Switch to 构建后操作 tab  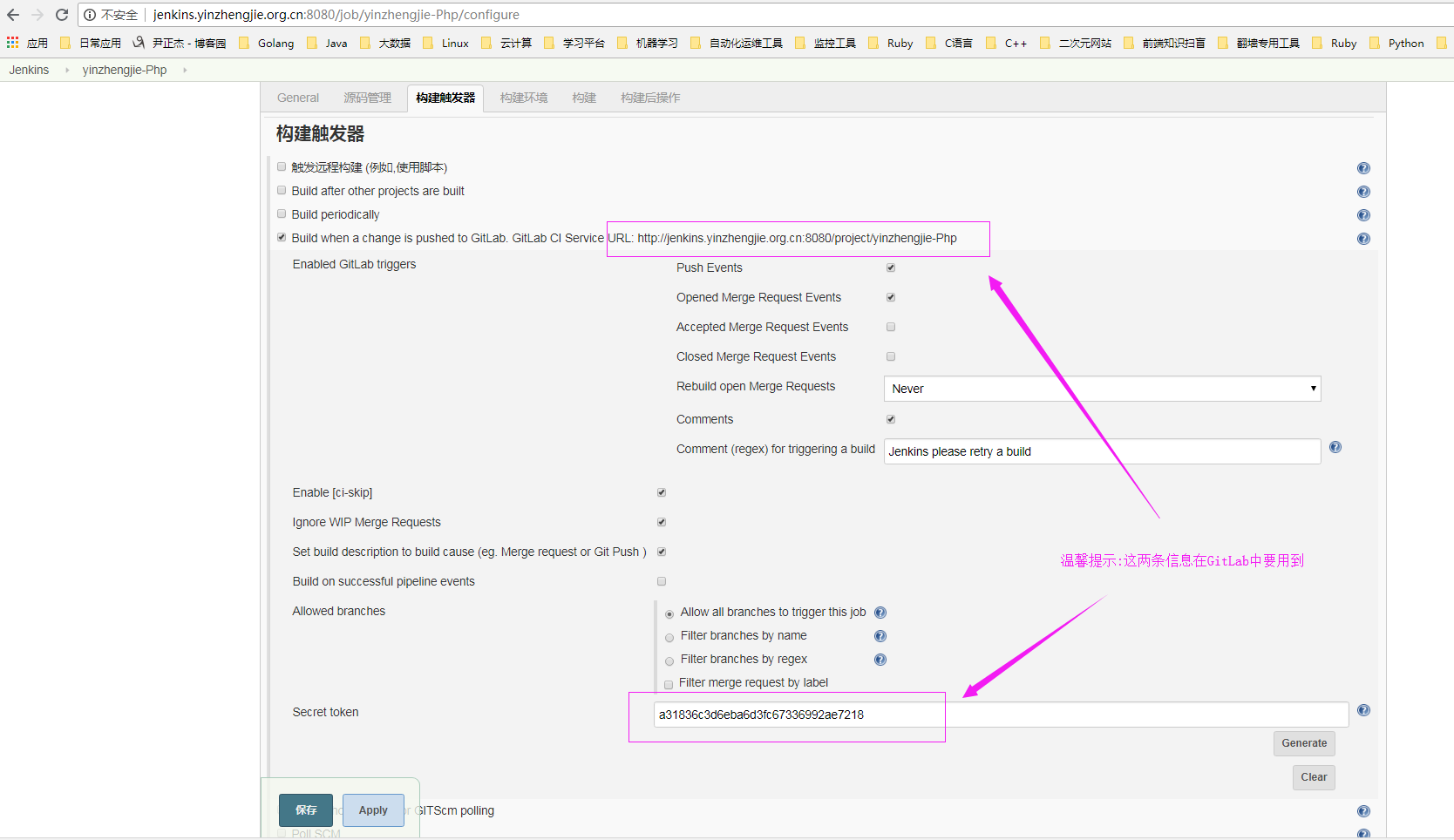[x=650, y=98]
